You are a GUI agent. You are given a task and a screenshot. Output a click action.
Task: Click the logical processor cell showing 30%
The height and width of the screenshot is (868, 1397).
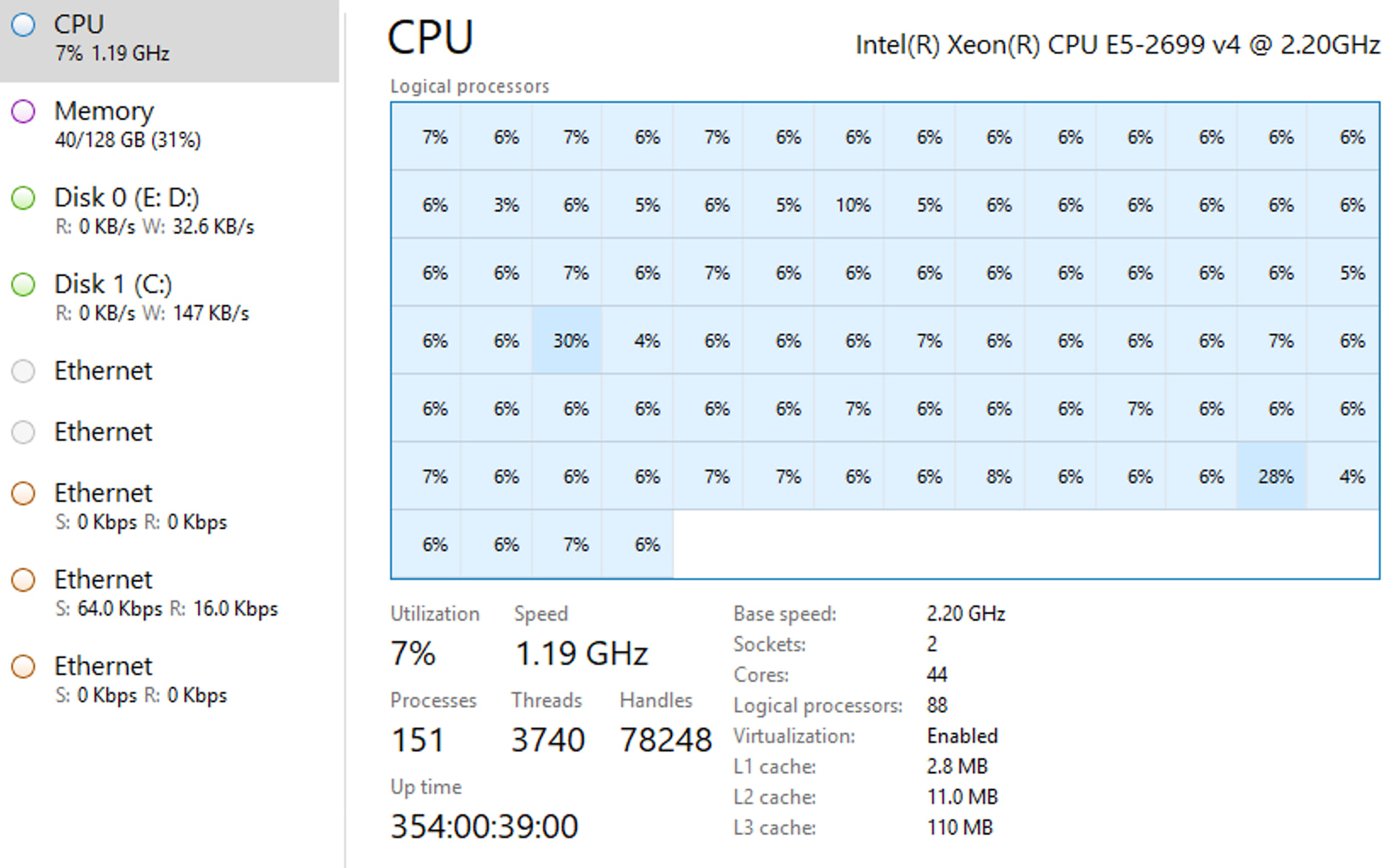568,341
